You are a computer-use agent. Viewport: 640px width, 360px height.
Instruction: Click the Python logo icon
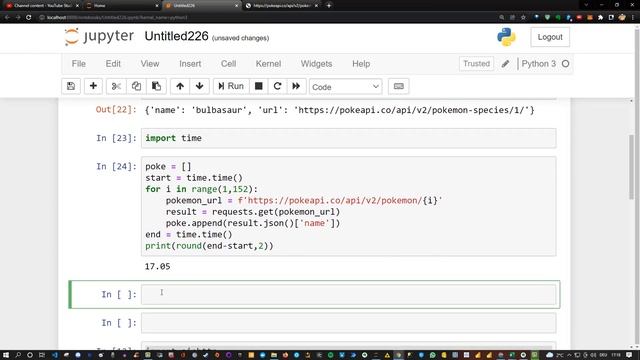[x=506, y=37]
